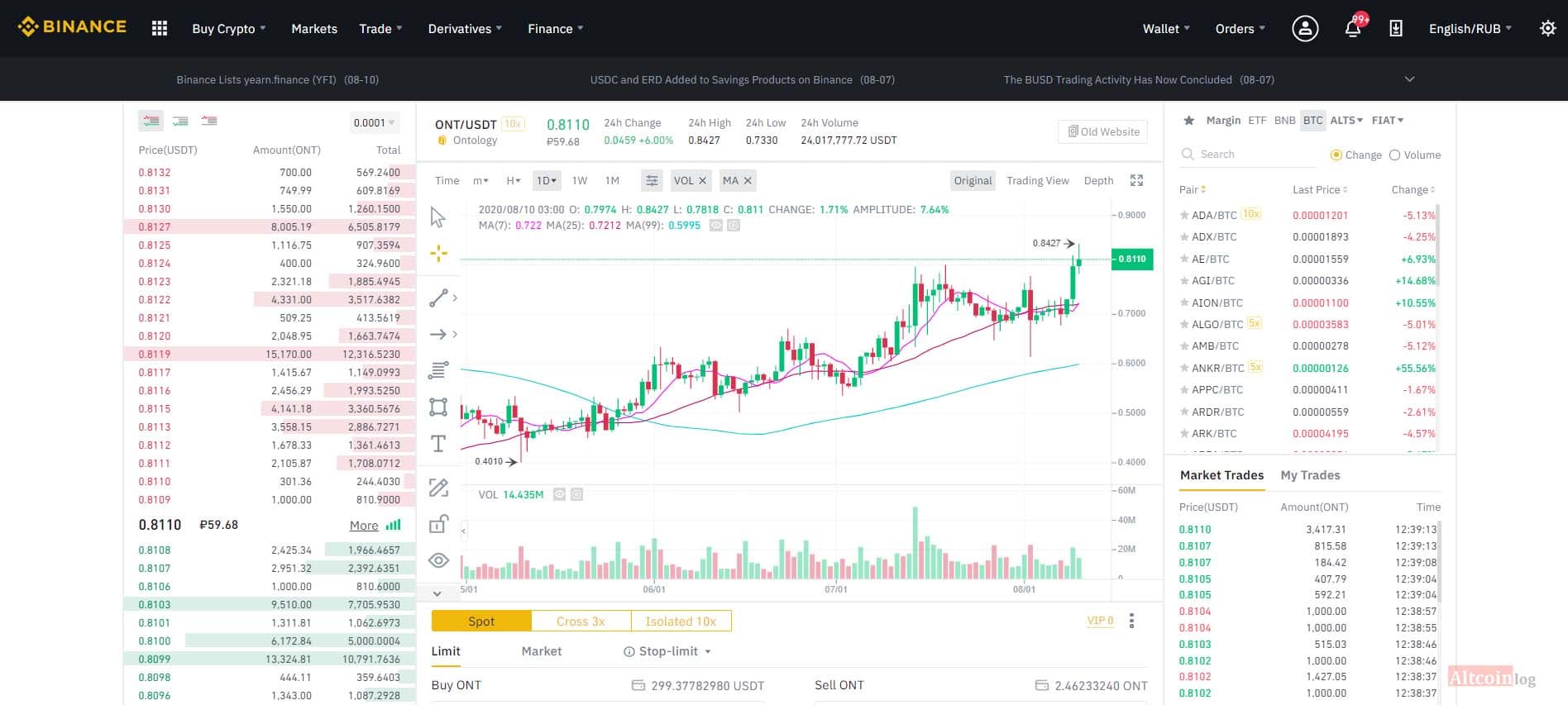Favorite the ADA/BTC pair star
The image size is (1568, 705).
click(x=1184, y=215)
